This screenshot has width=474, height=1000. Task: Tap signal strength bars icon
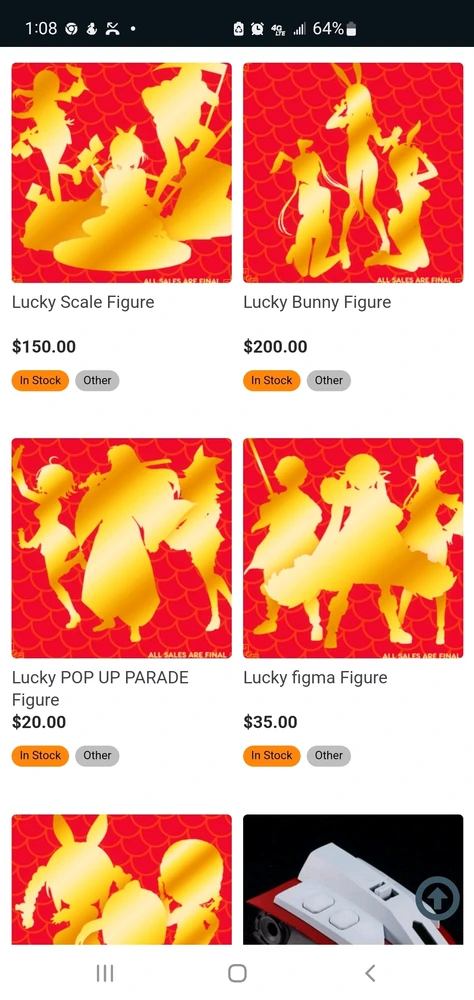pos(300,29)
